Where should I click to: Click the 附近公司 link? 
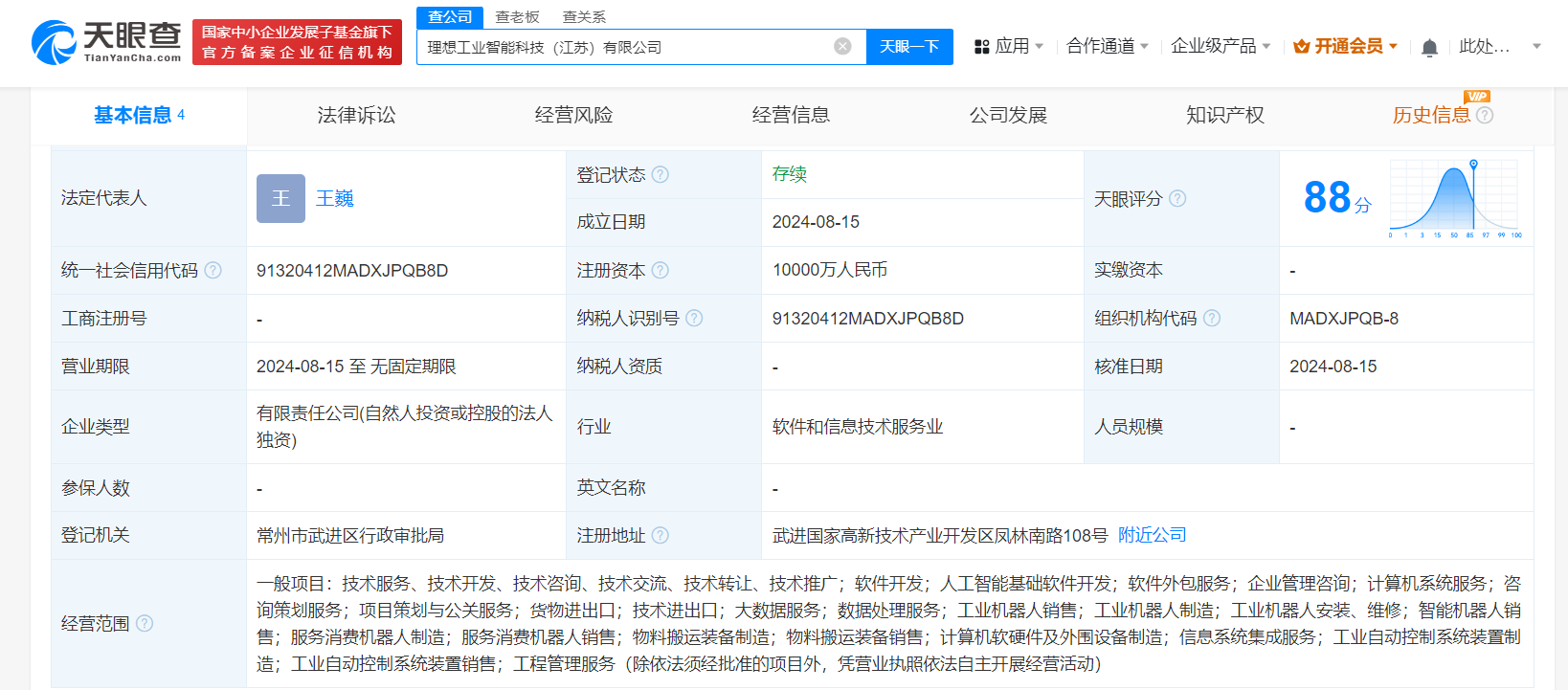coord(1152,535)
